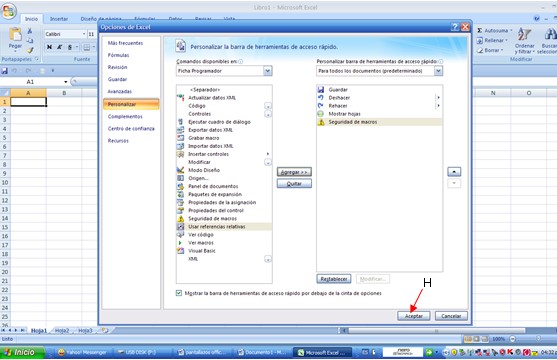Viewport: 557px width, 360px height.
Task: Select Recursos category
Action: (x=118, y=141)
